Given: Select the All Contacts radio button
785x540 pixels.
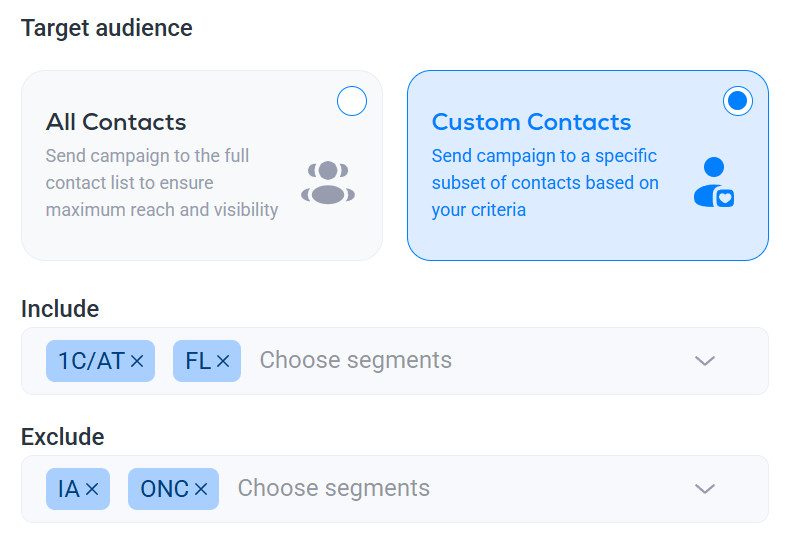Looking at the screenshot, I should [x=352, y=101].
